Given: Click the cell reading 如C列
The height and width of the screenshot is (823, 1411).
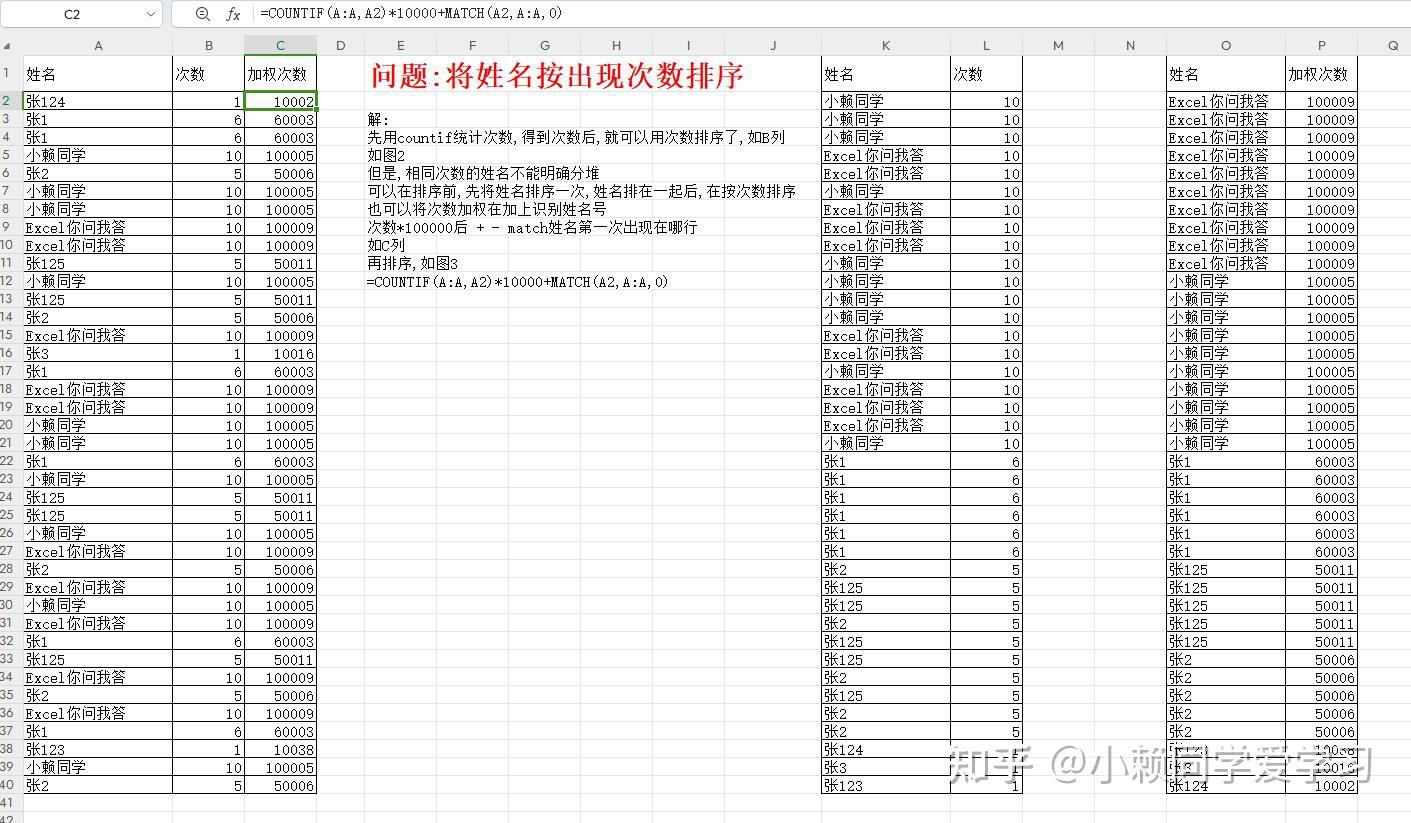Looking at the screenshot, I should pyautogui.click(x=386, y=246).
